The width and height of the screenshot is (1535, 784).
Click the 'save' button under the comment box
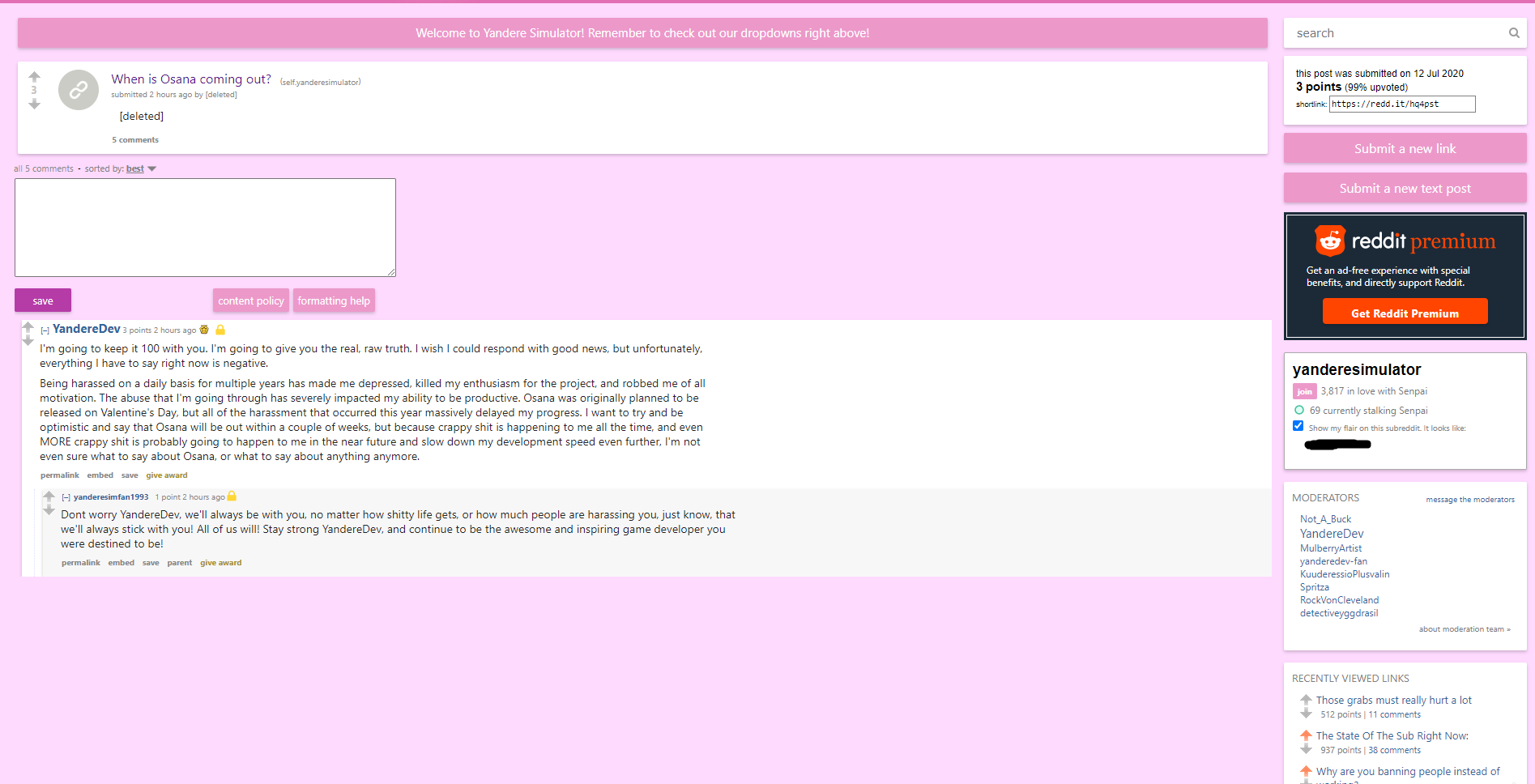[43, 300]
